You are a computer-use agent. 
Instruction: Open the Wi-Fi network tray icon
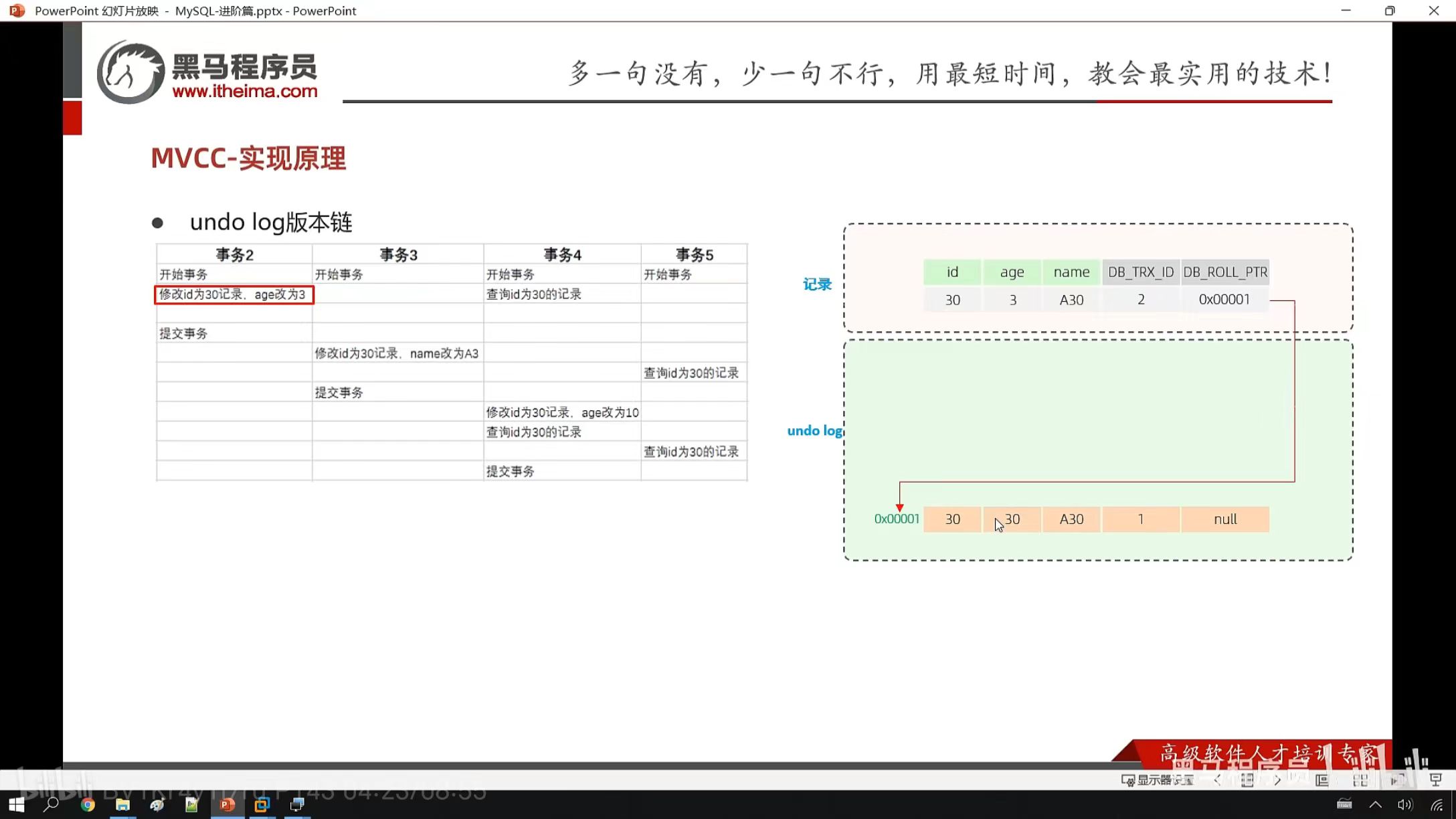[1436, 805]
